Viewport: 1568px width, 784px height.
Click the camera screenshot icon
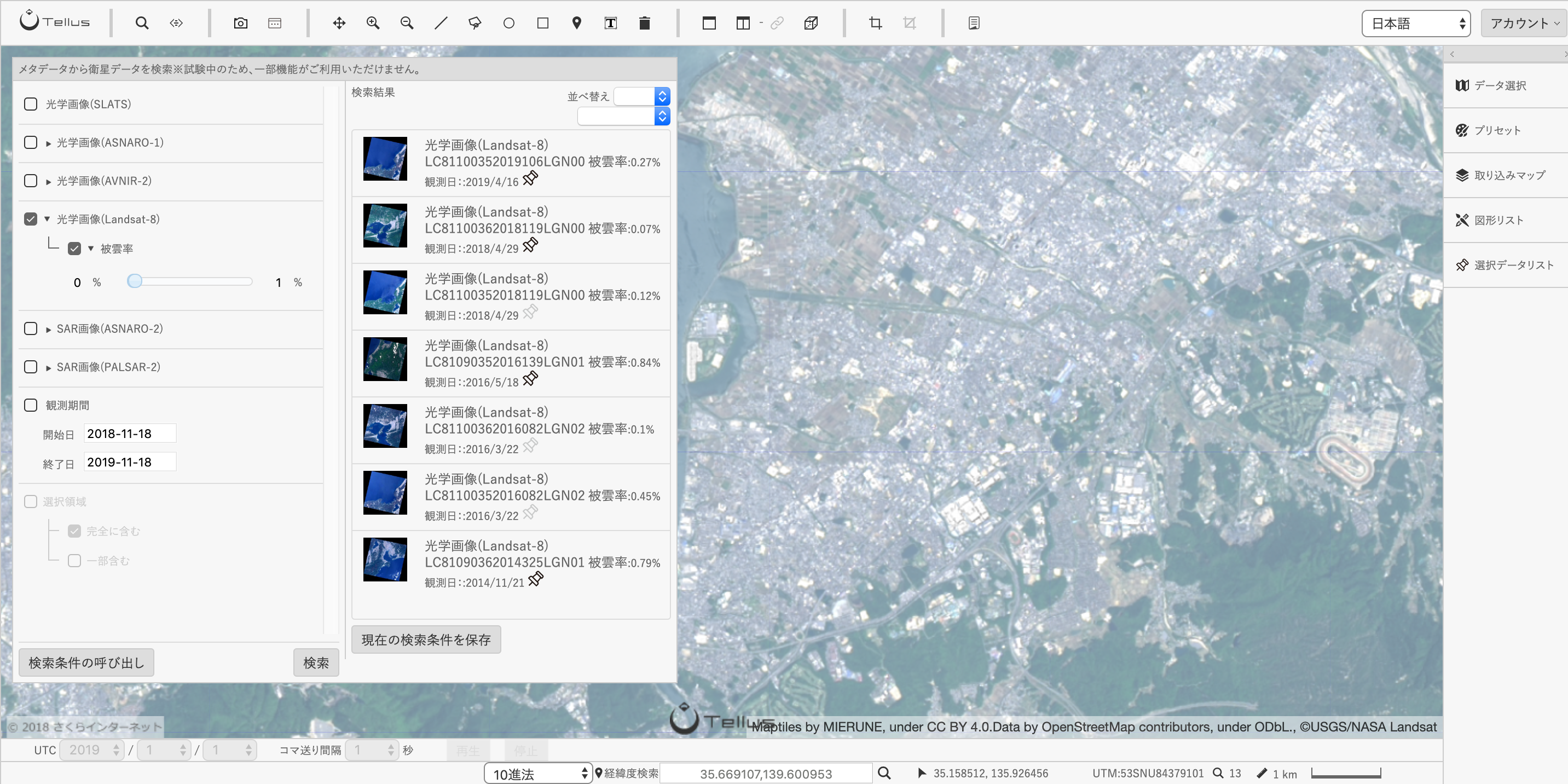pyautogui.click(x=240, y=23)
